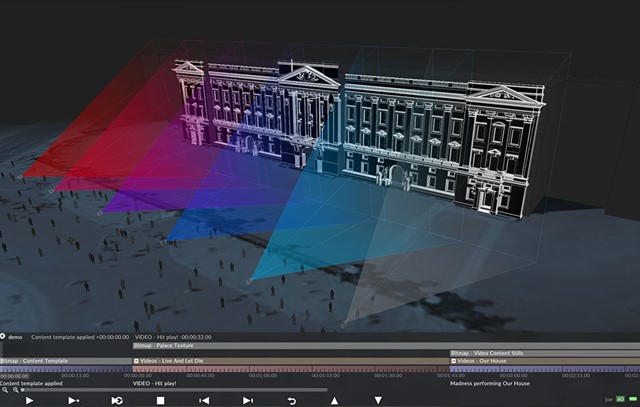Click the play-to-end-of-section button
The image size is (640, 407).
pos(73,400)
